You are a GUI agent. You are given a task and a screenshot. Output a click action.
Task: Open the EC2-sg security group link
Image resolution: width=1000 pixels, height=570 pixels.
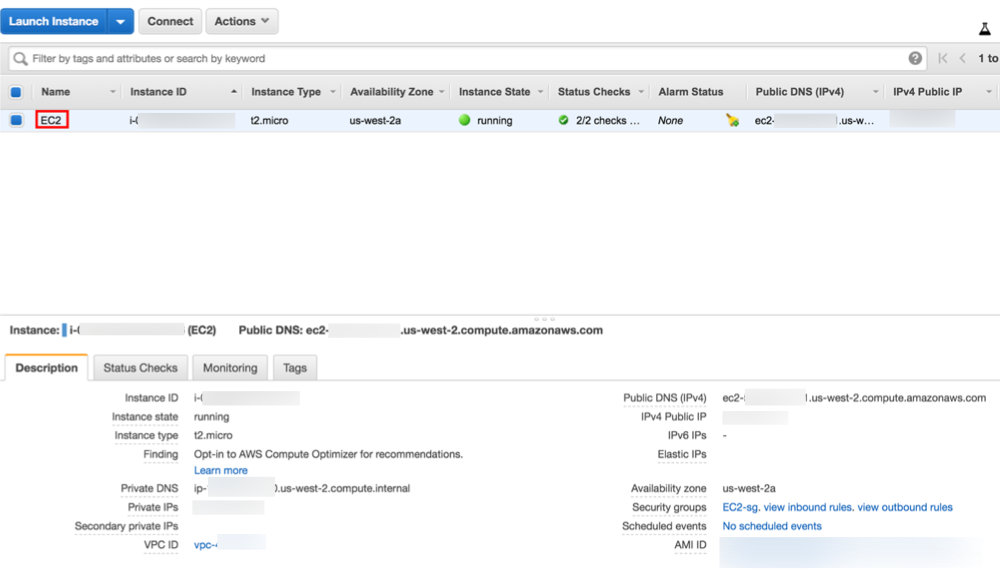point(740,508)
